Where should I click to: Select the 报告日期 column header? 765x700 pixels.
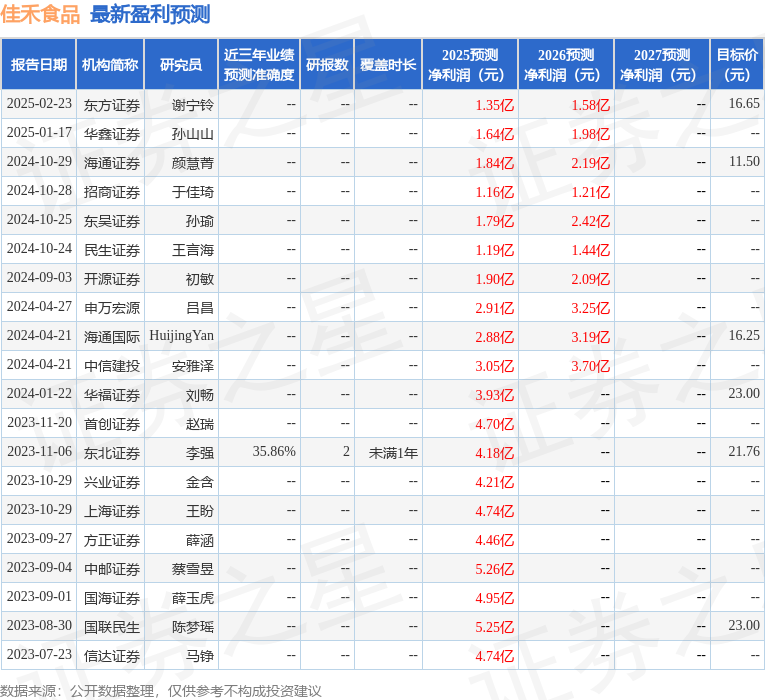[x=39, y=64]
